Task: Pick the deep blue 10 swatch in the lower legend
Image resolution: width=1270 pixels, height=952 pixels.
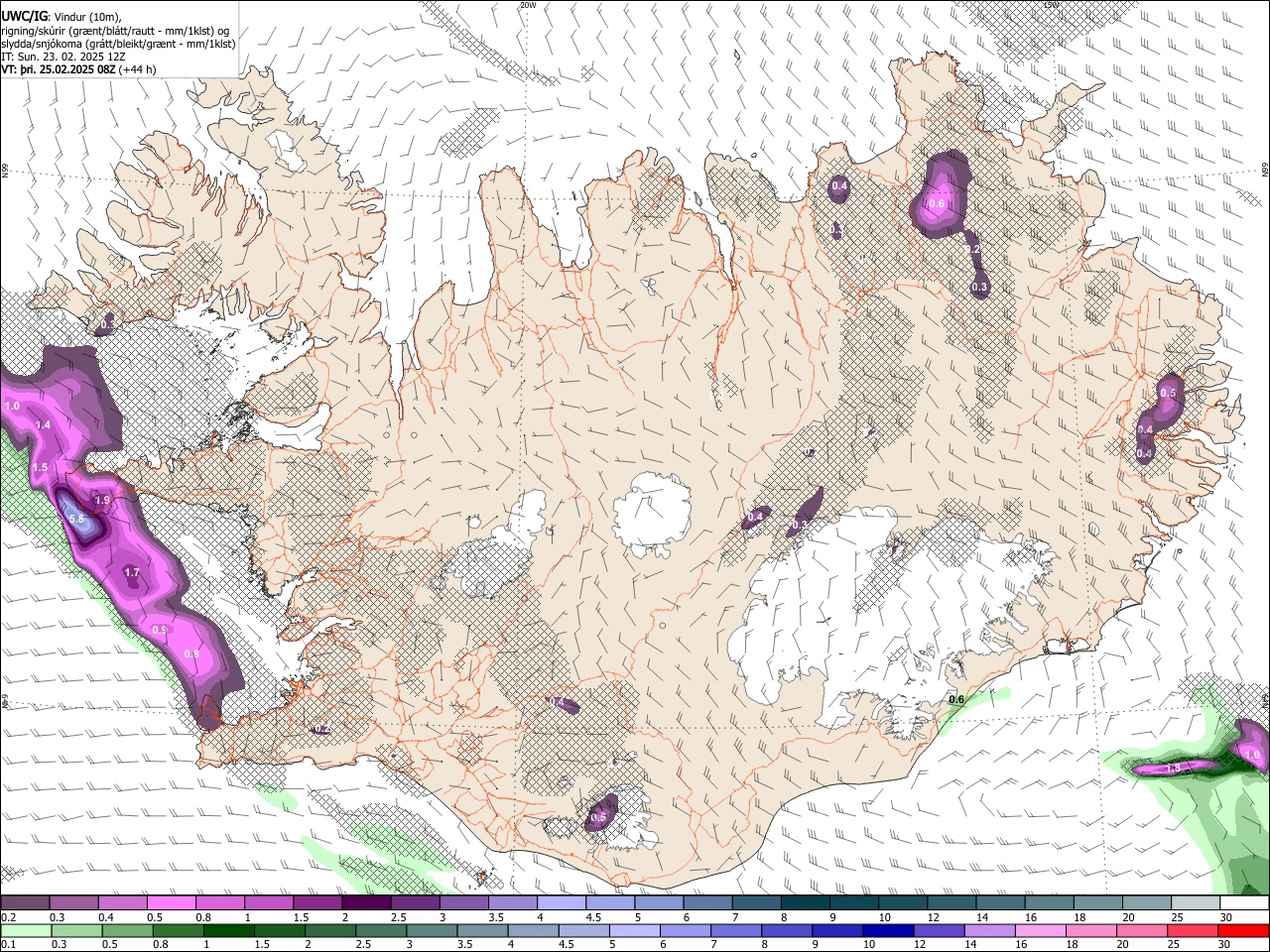Action: (887, 930)
